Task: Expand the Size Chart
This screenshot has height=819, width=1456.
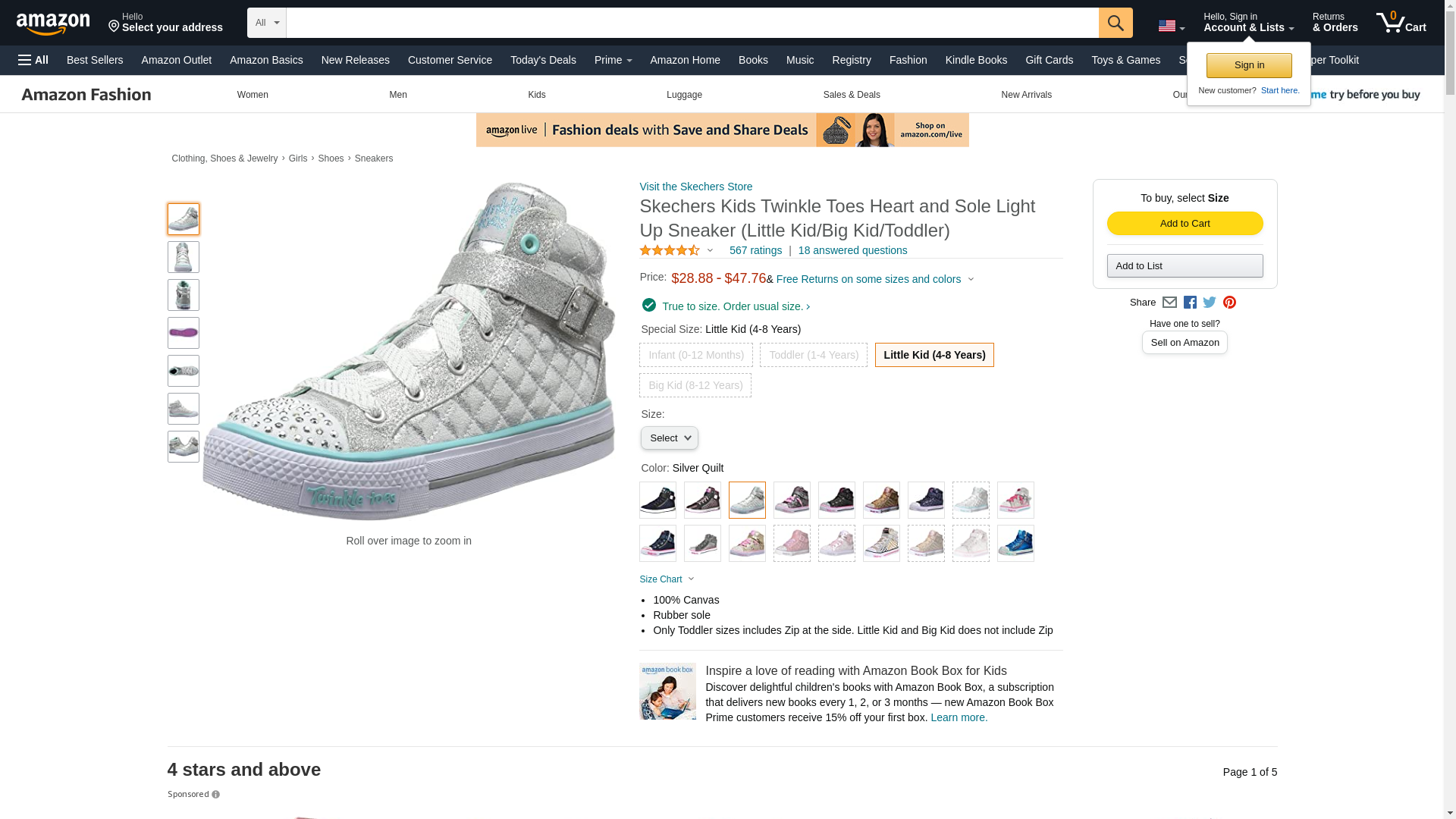Action: pos(667,579)
